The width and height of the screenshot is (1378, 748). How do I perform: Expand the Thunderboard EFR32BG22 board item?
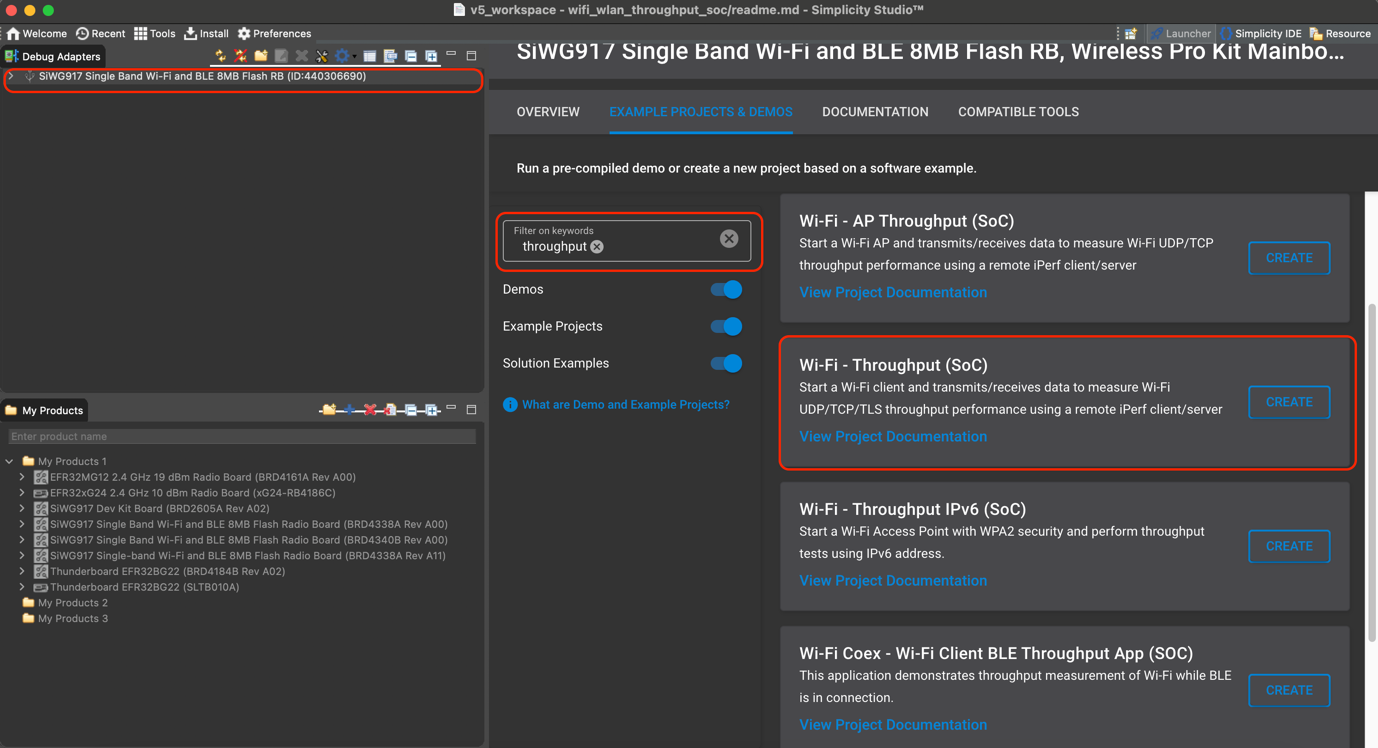click(x=22, y=571)
